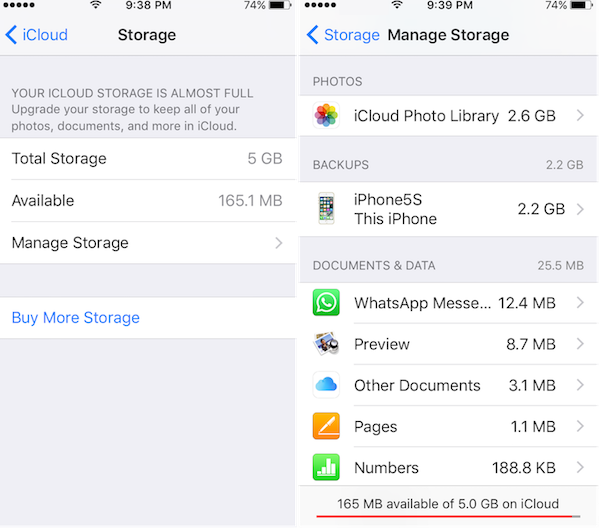Open the Pages 1.1 MB entry
The image size is (600, 528).
(x=448, y=426)
